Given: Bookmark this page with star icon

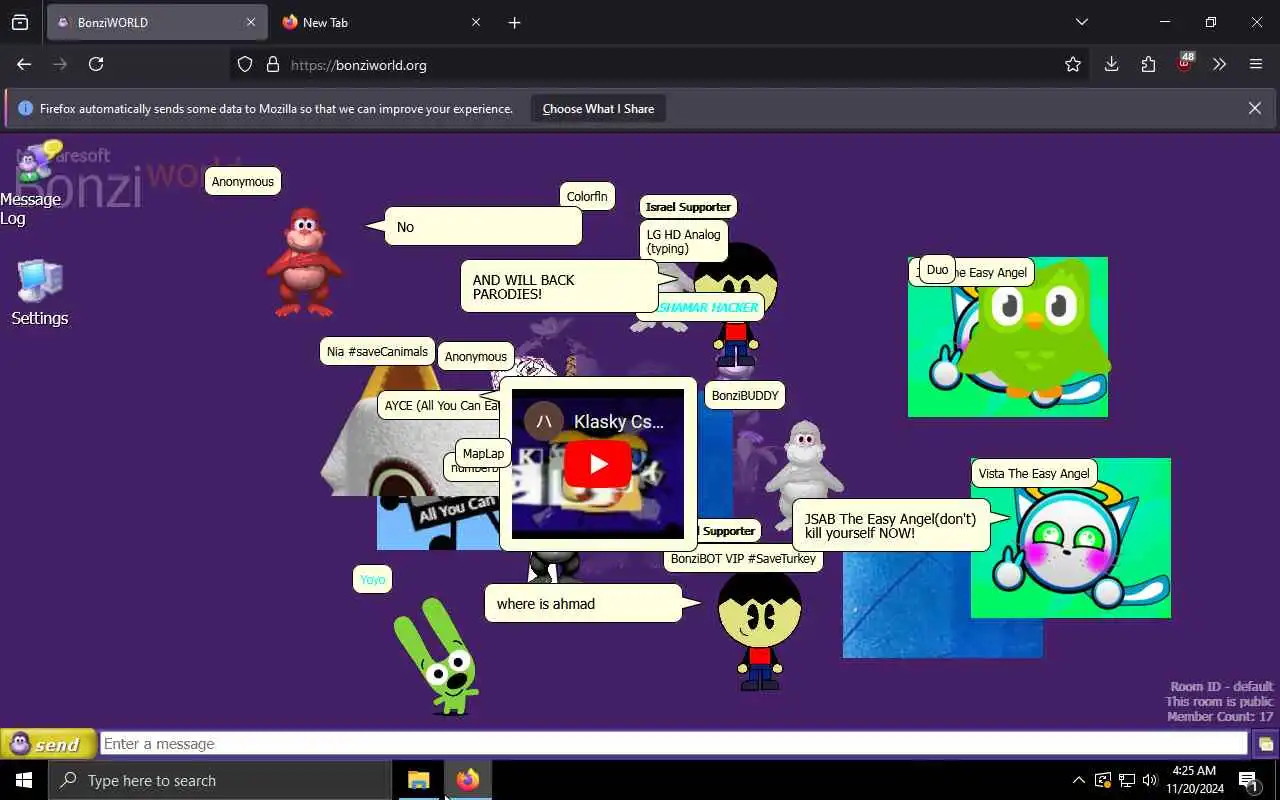Looking at the screenshot, I should tap(1073, 64).
